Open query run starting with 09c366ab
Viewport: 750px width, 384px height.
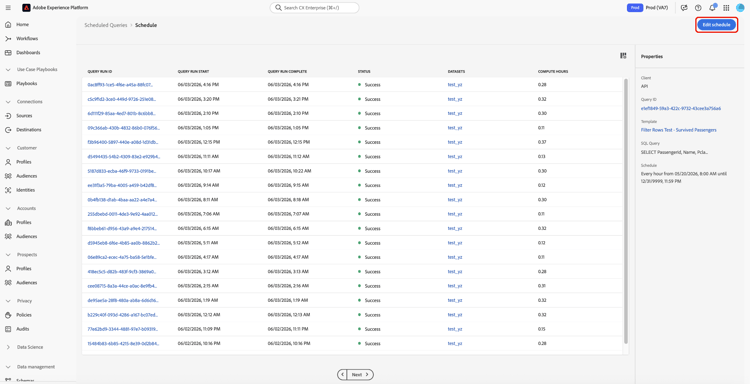click(x=123, y=128)
